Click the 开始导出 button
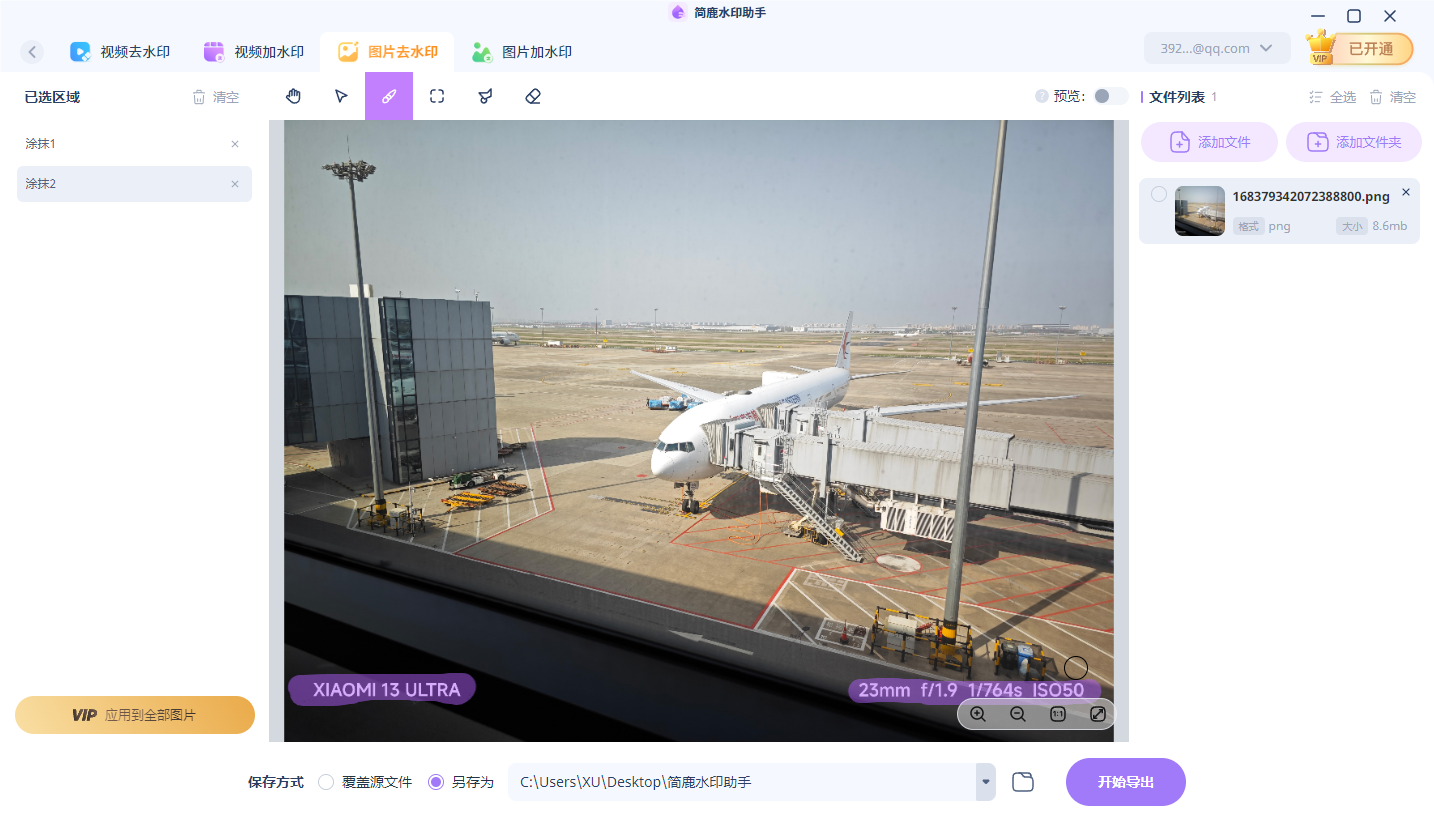 1126,782
